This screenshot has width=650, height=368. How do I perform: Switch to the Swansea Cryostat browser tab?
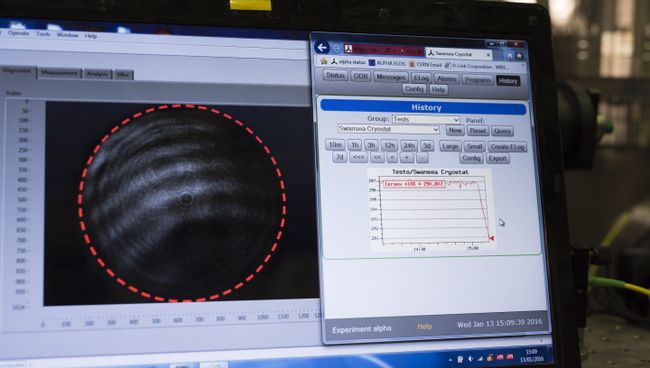pyautogui.click(x=458, y=54)
